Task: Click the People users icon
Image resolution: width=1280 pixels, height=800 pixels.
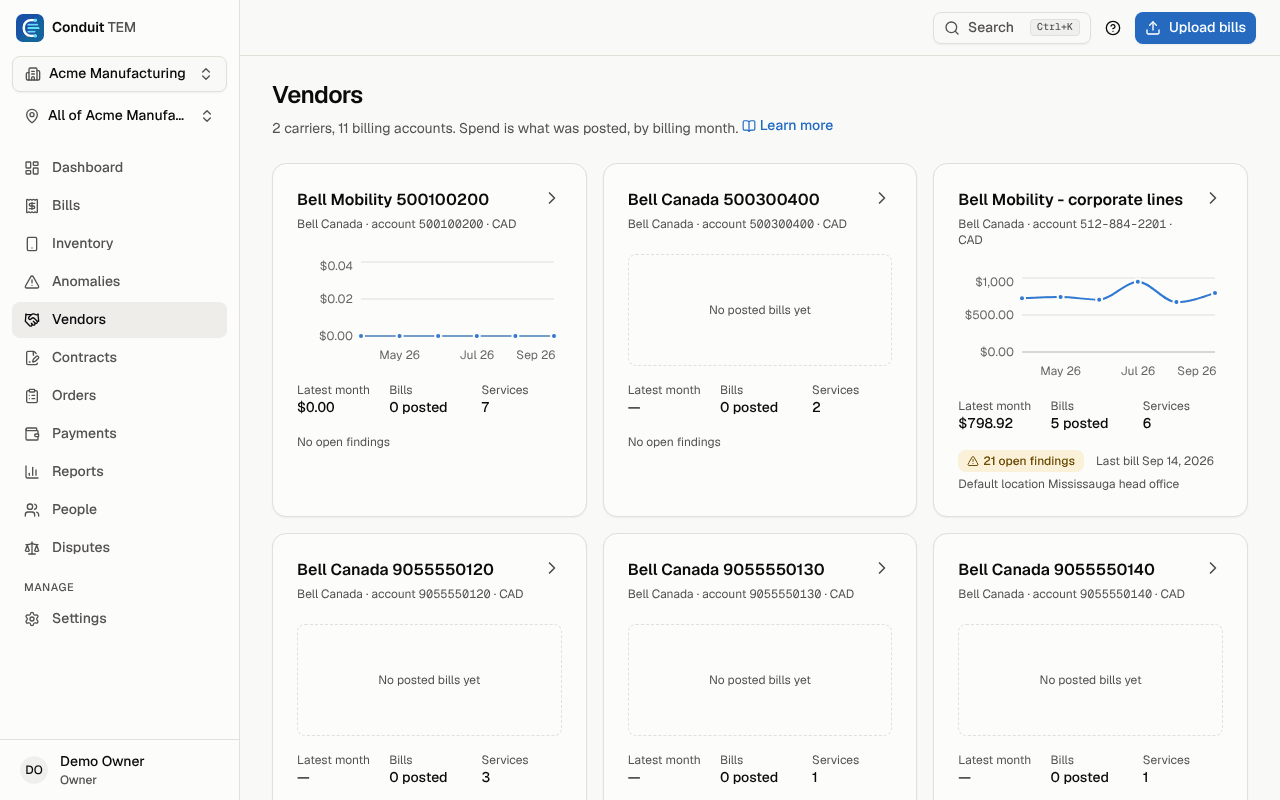Action: pos(32,510)
